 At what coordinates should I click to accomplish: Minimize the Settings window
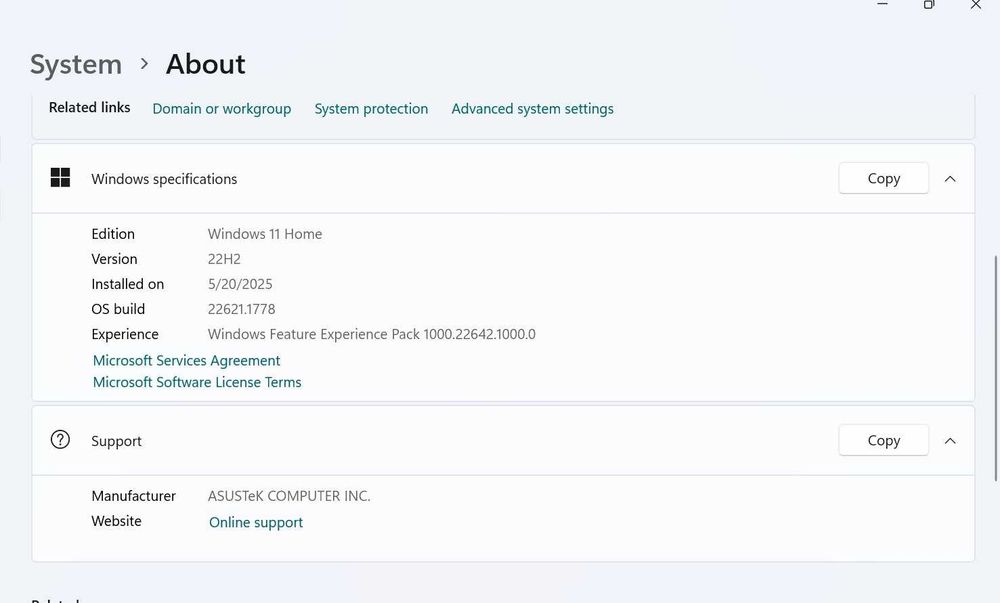[x=883, y=5]
